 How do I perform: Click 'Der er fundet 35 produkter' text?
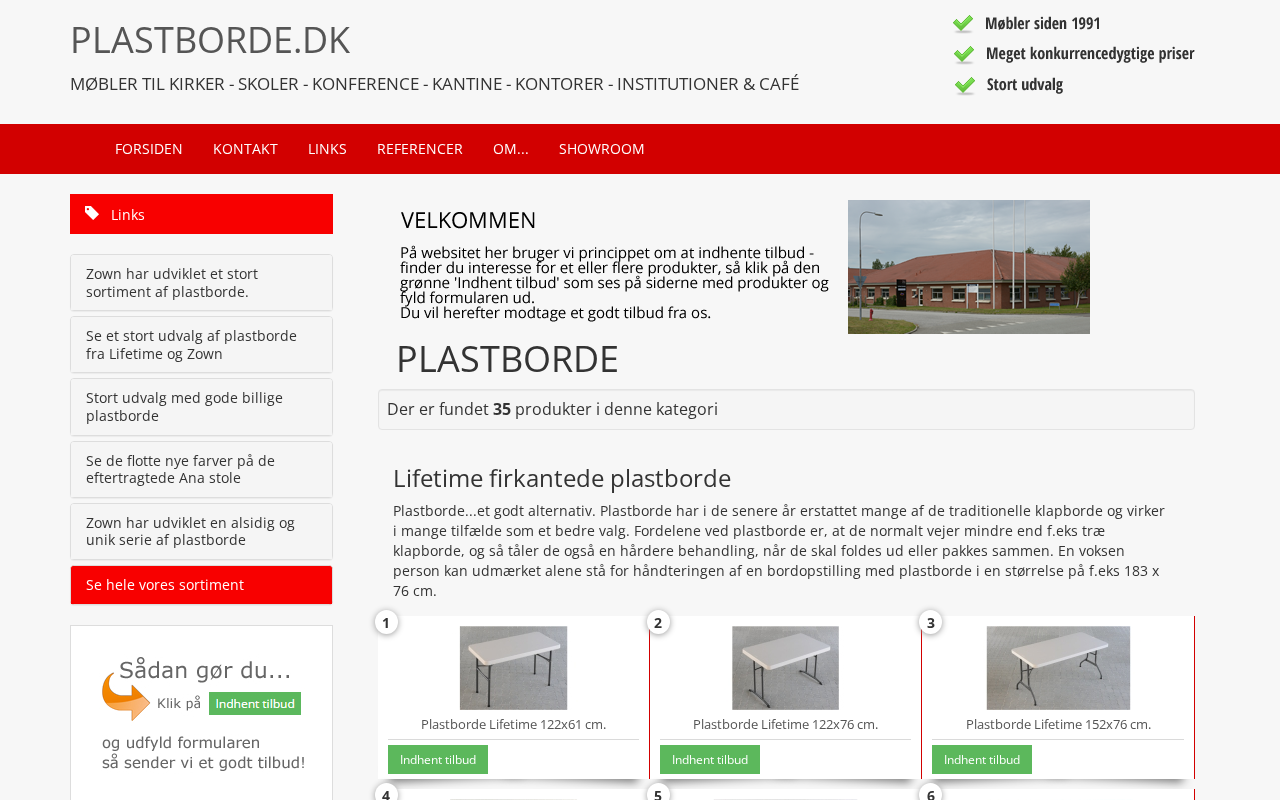click(x=552, y=409)
